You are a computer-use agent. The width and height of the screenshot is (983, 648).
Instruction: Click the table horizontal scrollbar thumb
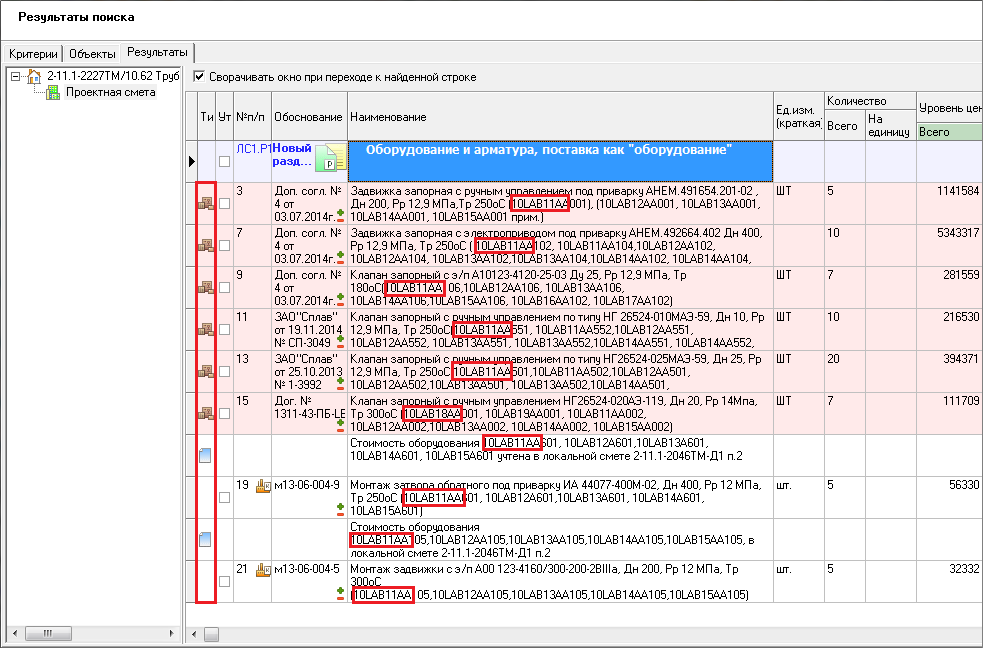(211, 634)
